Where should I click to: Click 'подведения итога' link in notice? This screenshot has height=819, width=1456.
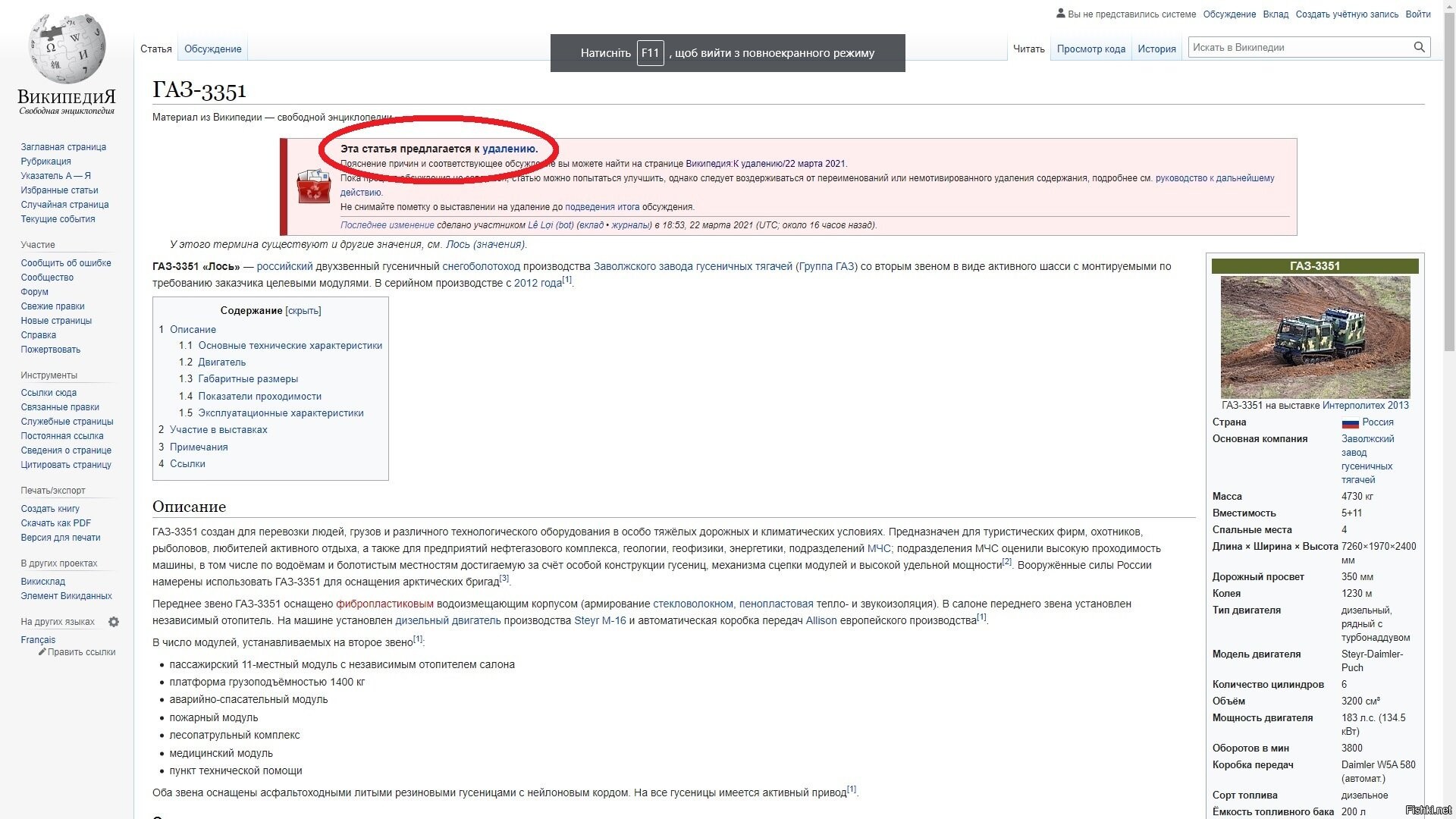(602, 207)
